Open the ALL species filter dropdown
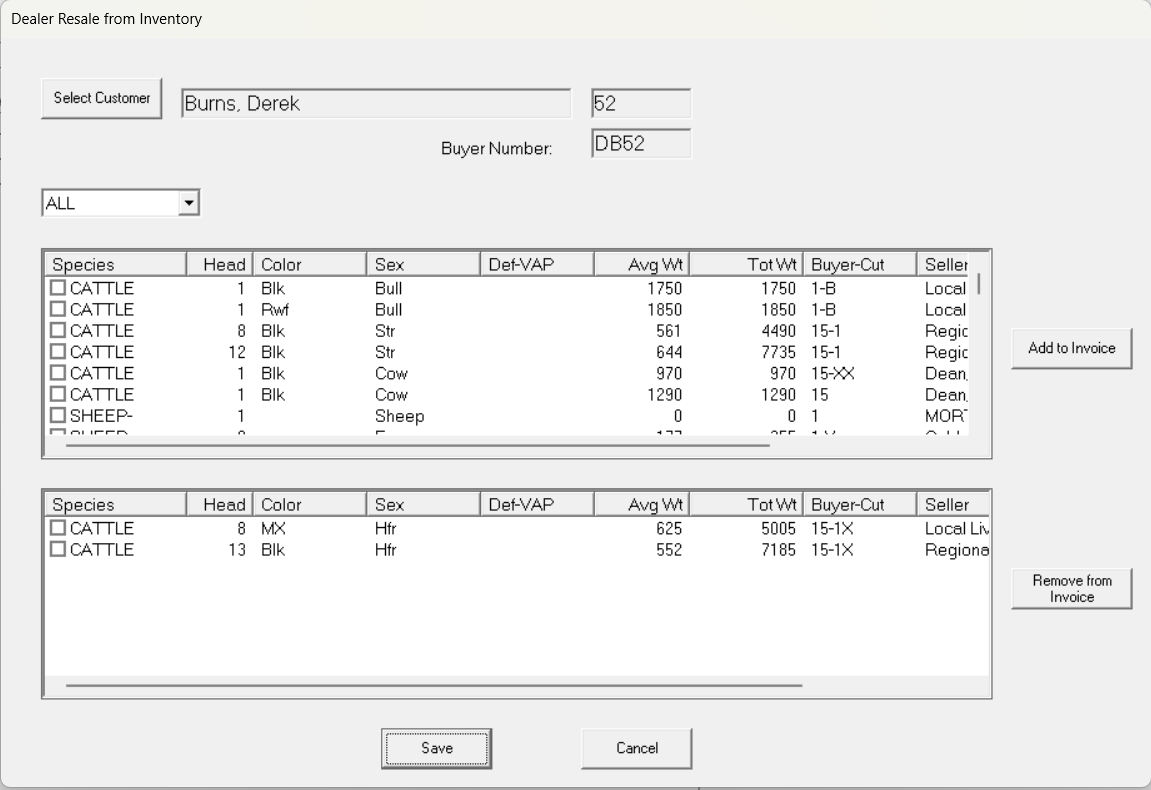Viewport: 1151px width, 790px height. pos(191,202)
